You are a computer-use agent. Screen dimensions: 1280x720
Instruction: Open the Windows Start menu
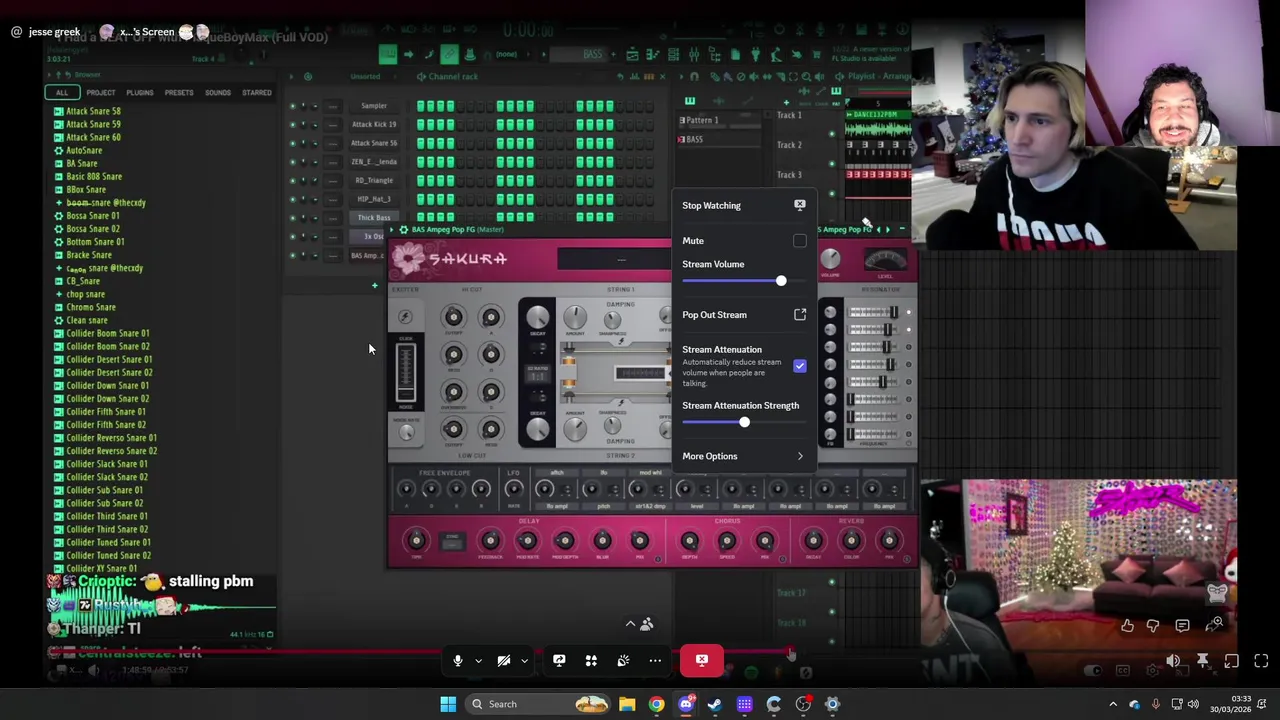[x=448, y=704]
